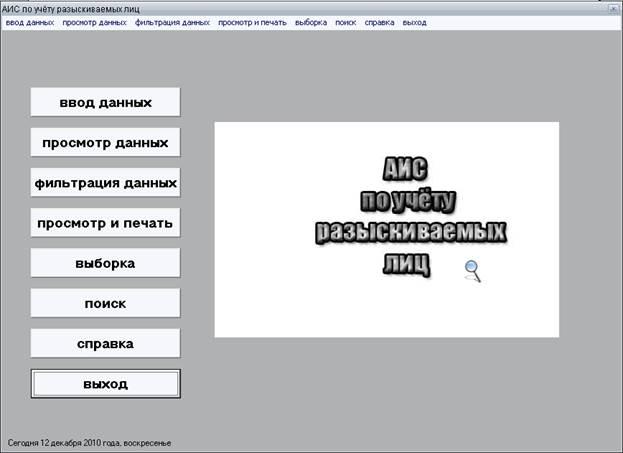Screen dimensions: 623x453
Task: Open the 'поиск' menu bar item
Action: tap(346, 22)
